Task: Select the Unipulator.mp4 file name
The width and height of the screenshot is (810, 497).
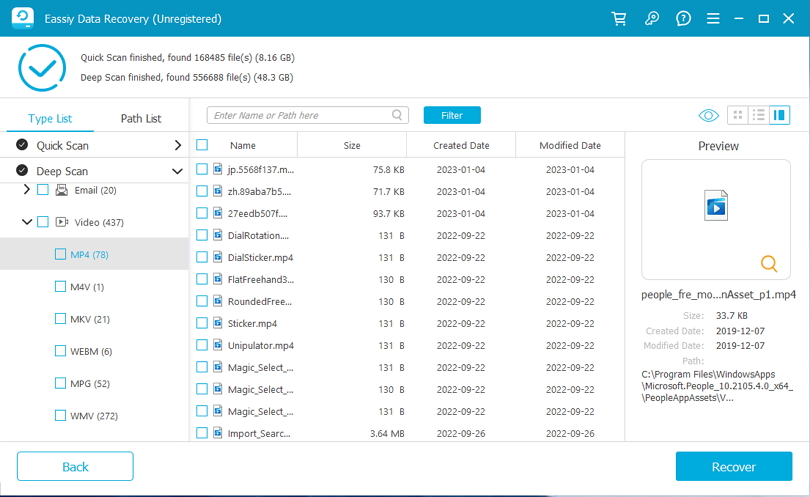Action: [x=261, y=345]
